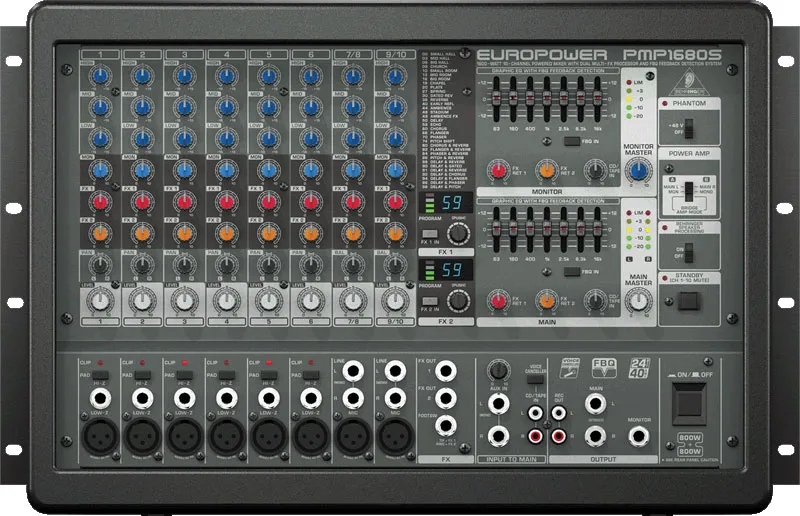
Task: Click the channel 2 white LEVEL knob
Action: (x=142, y=299)
